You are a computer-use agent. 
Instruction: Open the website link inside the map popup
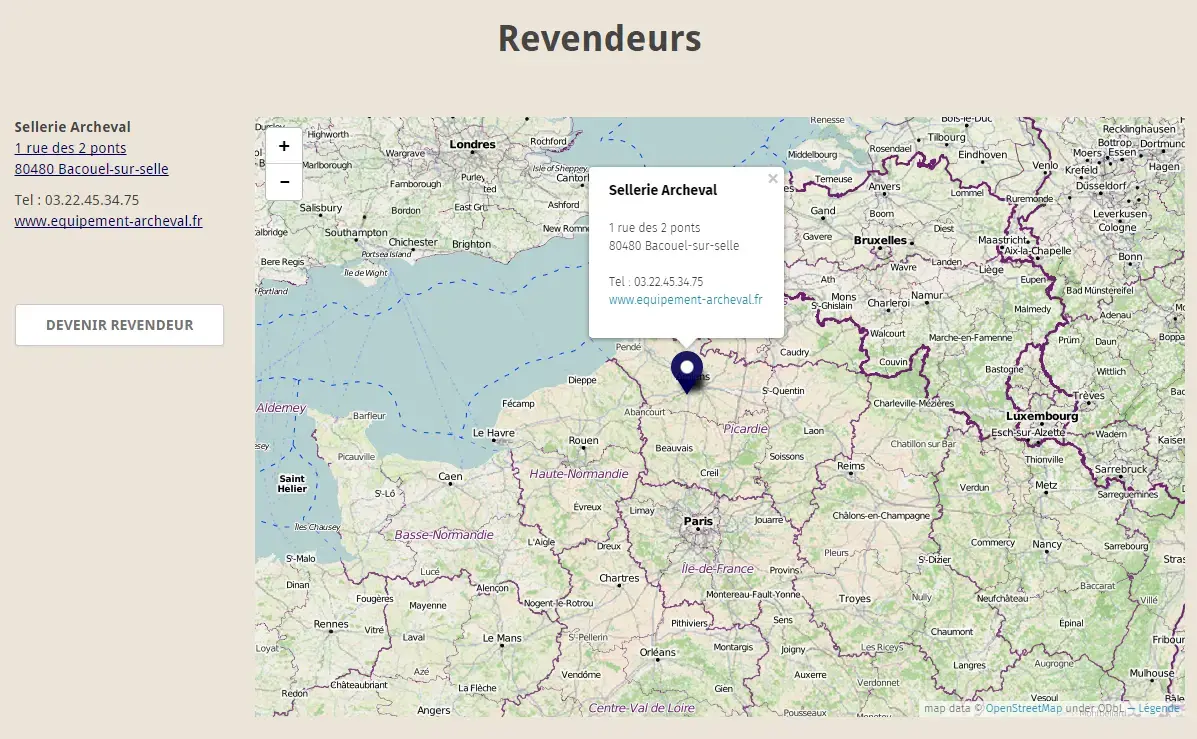point(685,299)
